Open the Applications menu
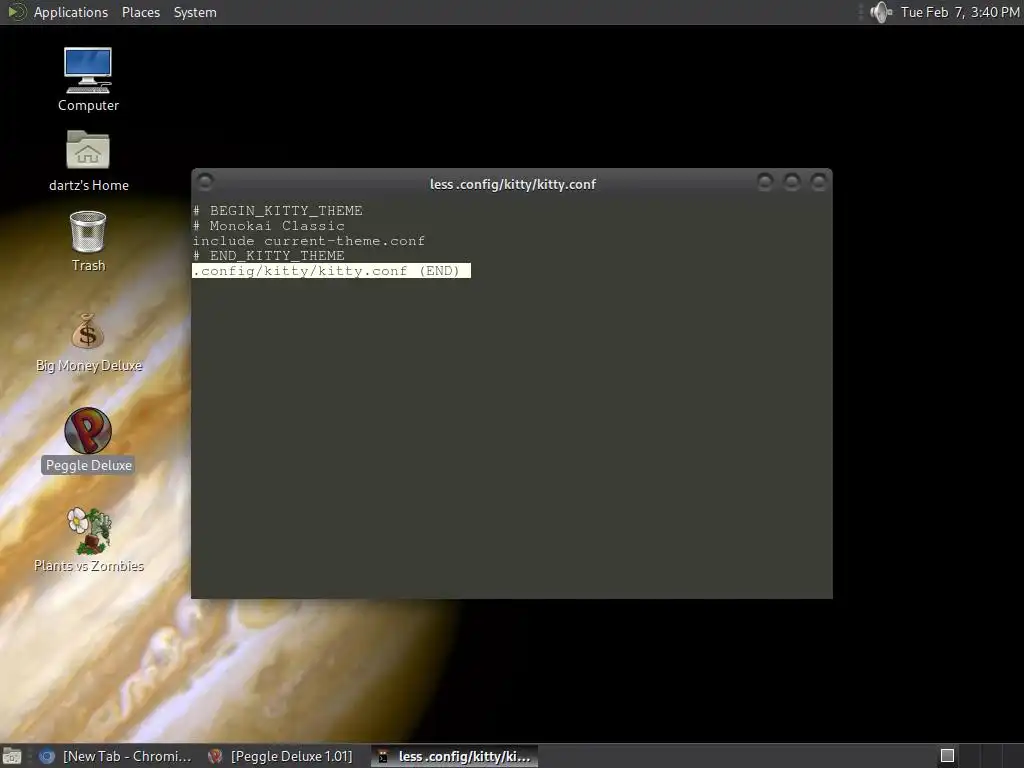The height and width of the screenshot is (768, 1024). pos(71,12)
